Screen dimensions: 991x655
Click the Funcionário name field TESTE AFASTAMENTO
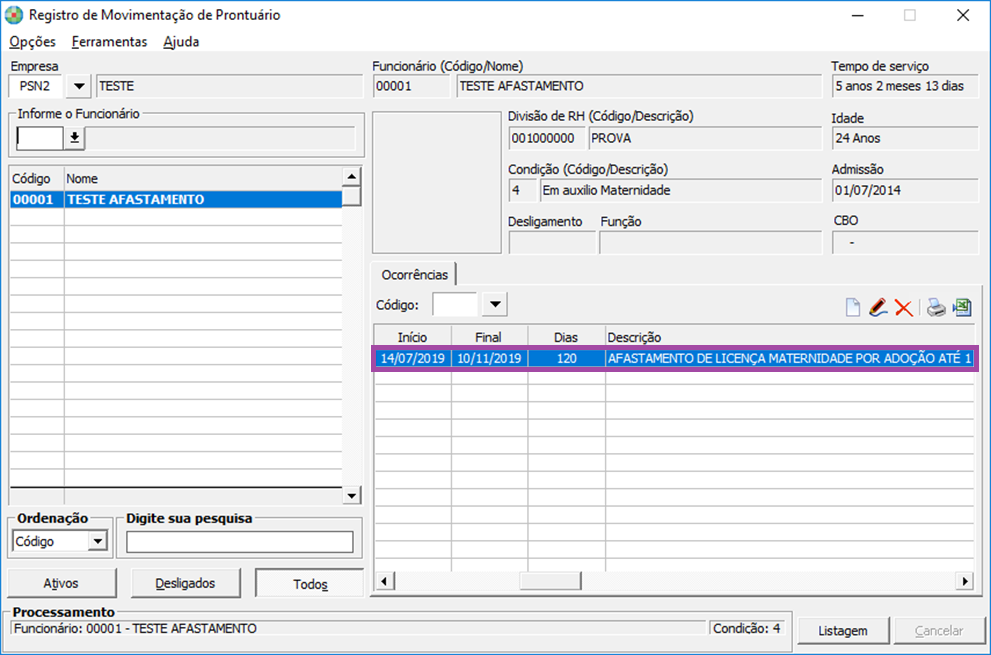click(639, 86)
